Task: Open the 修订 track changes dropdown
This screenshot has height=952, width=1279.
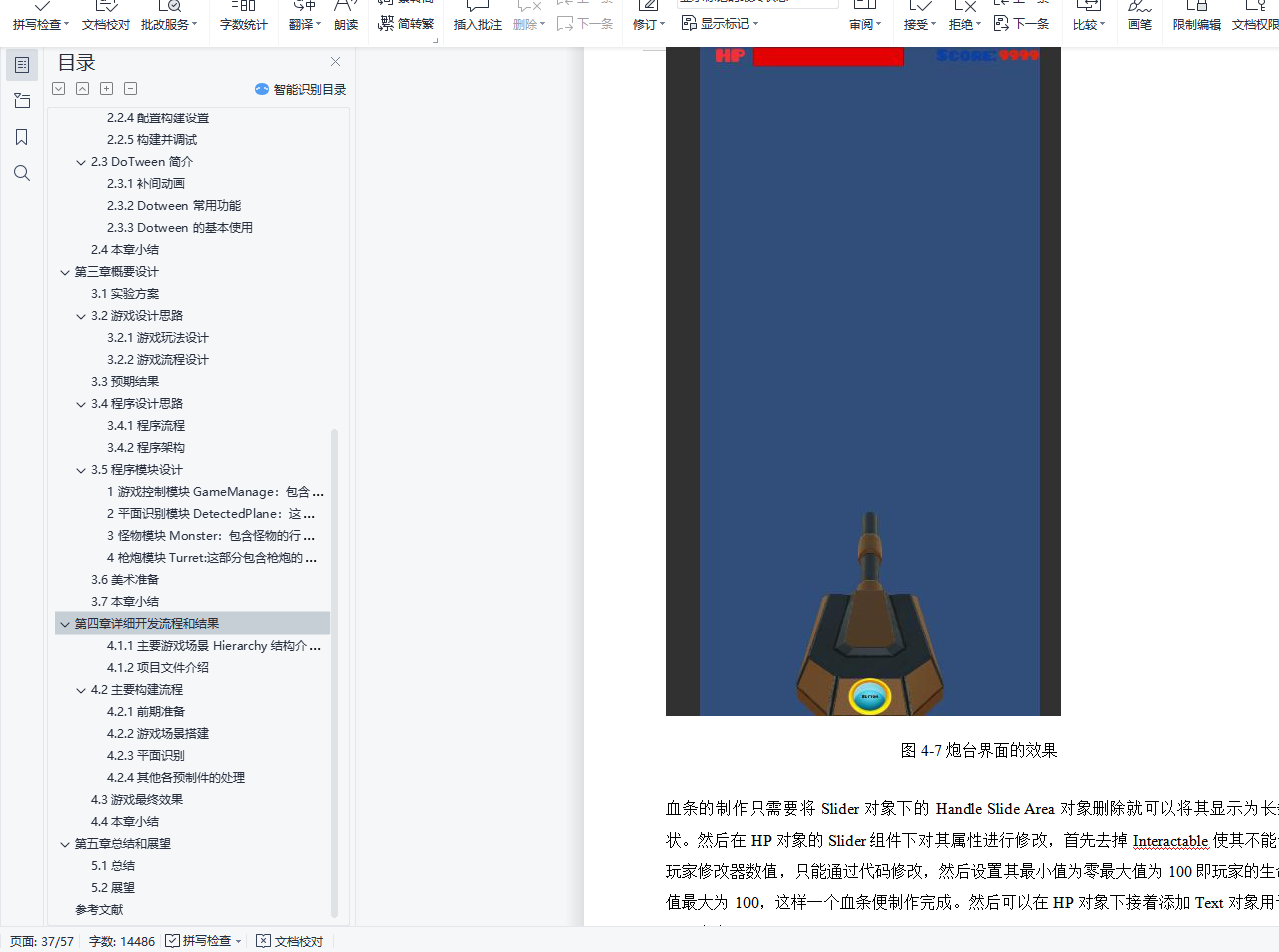Action: tap(649, 24)
